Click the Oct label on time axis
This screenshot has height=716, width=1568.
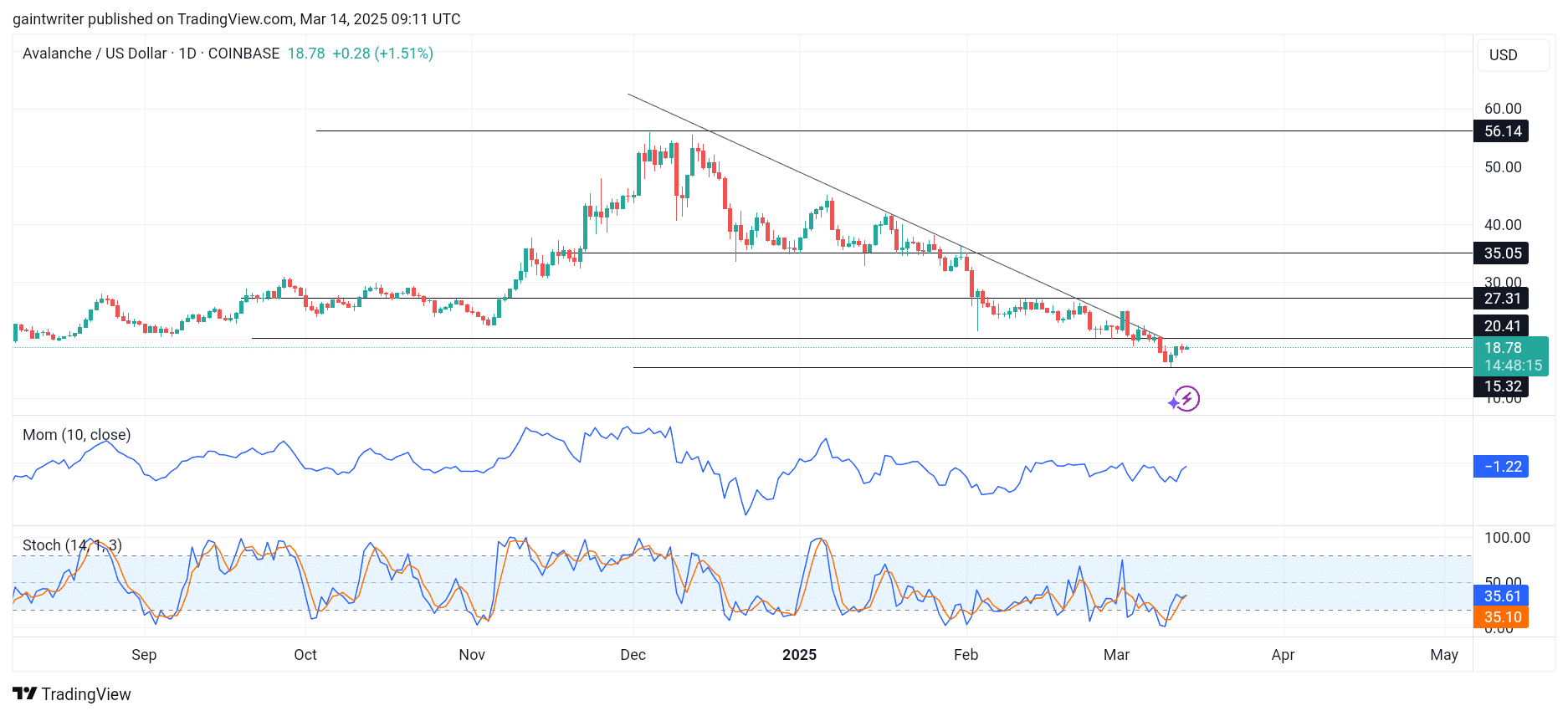[x=305, y=655]
